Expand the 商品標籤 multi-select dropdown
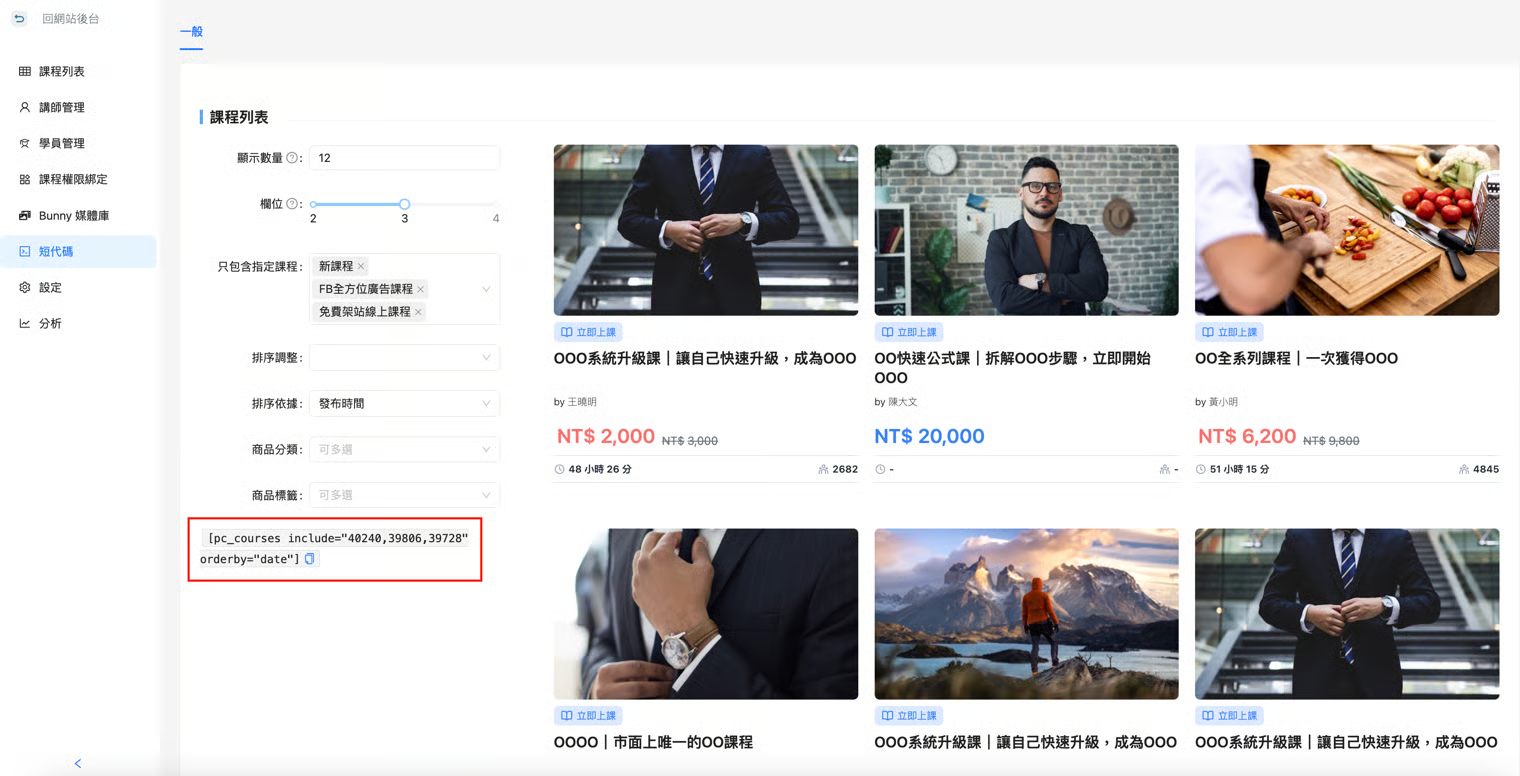The height and width of the screenshot is (776, 1520). coord(404,495)
